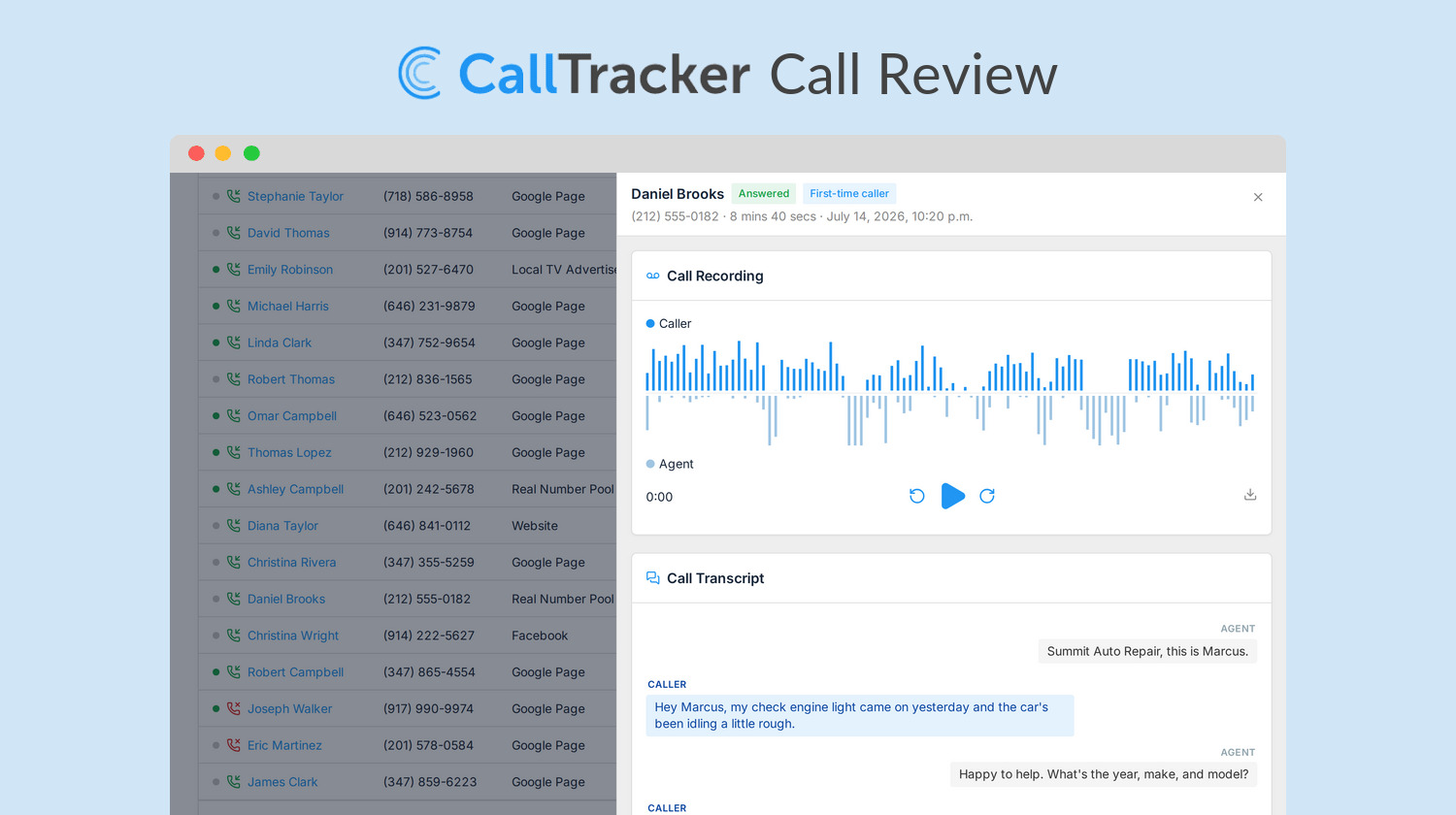Click the phone icon for David Thomas

pos(234,233)
